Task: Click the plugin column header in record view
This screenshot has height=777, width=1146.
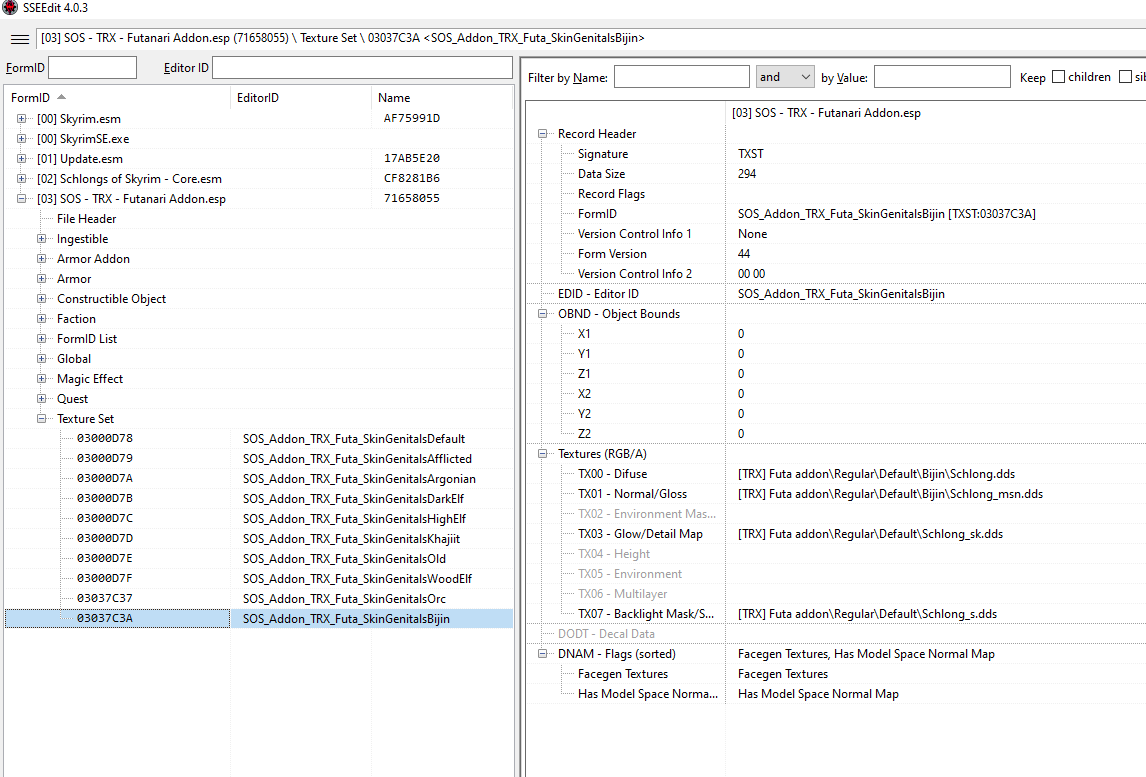Action: coord(826,113)
